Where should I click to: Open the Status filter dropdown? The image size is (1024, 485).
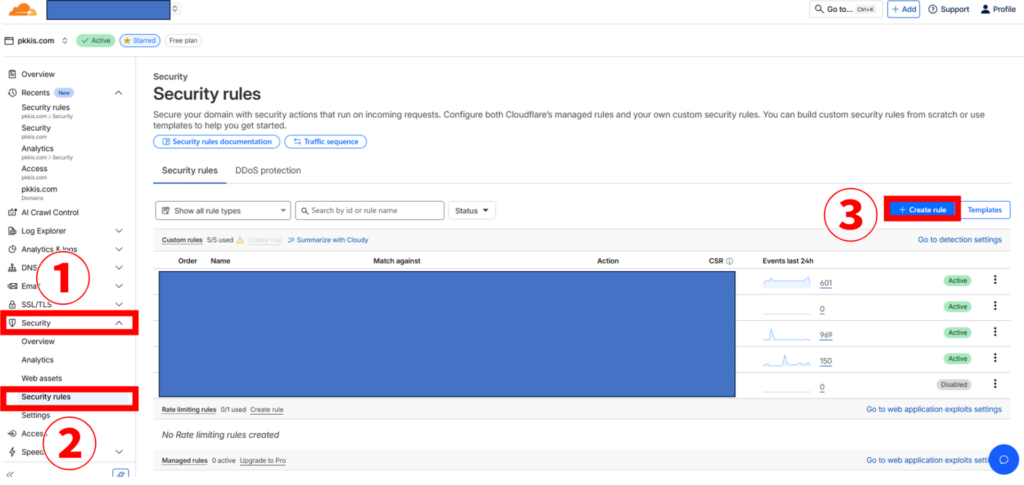point(472,211)
